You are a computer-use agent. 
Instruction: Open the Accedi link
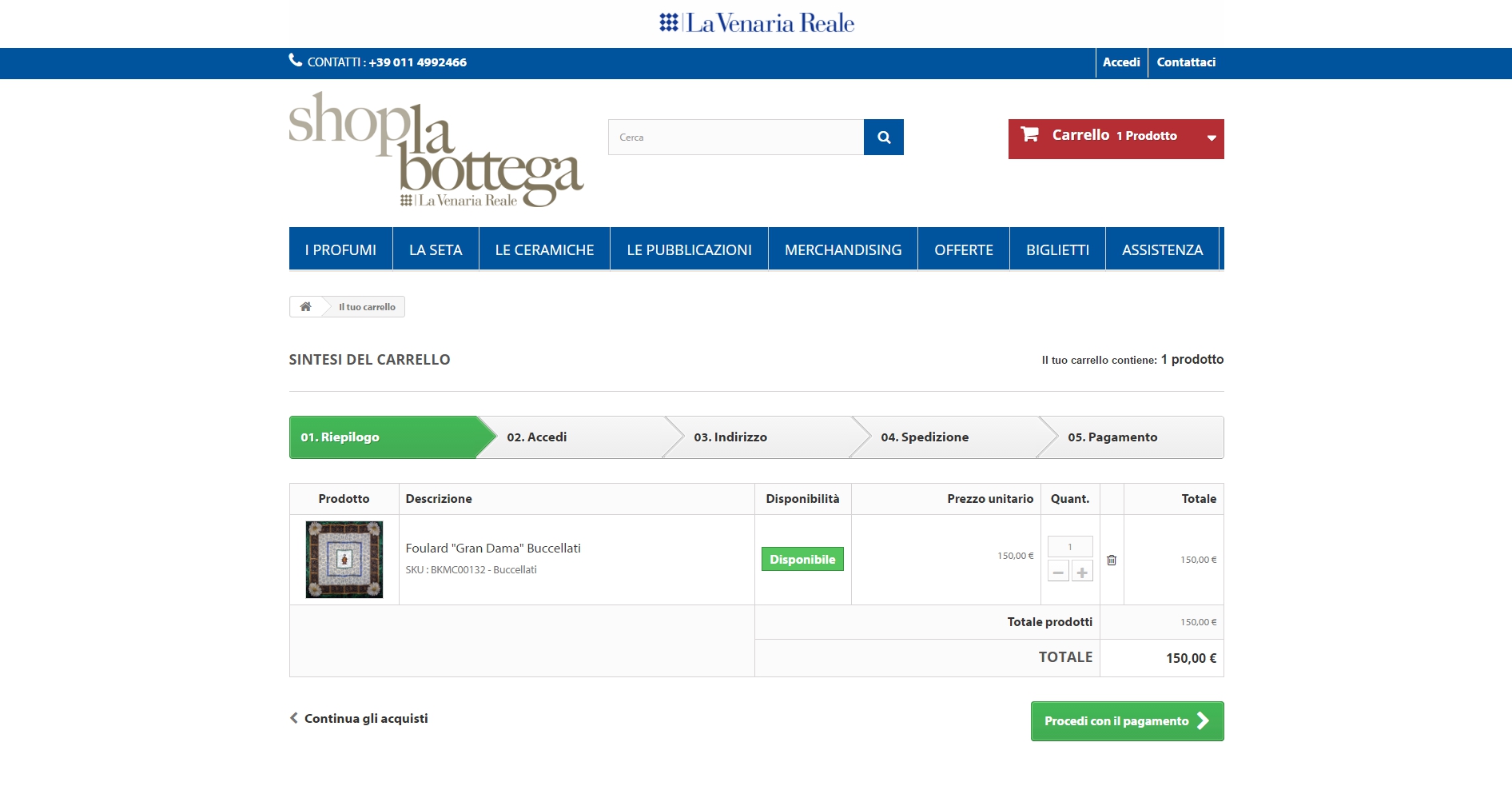click(1121, 62)
